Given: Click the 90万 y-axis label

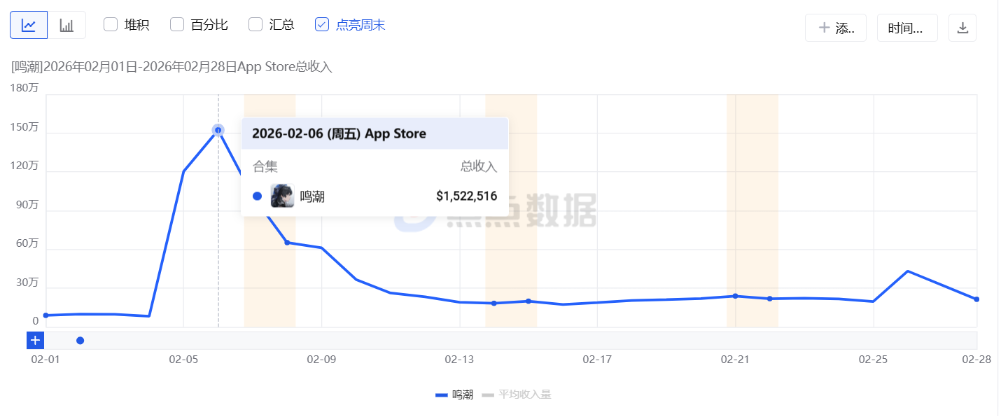Looking at the screenshot, I should point(27,205).
